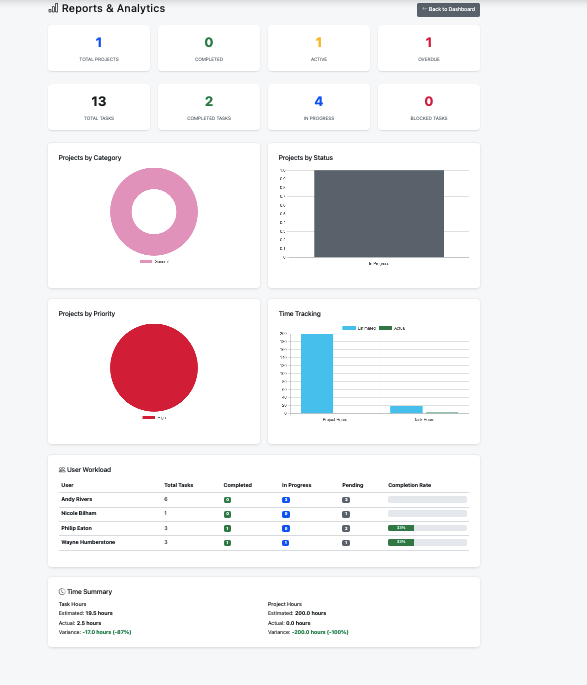The width and height of the screenshot is (587, 685).
Task: Toggle the green Actual legend swatch
Action: coord(385,328)
